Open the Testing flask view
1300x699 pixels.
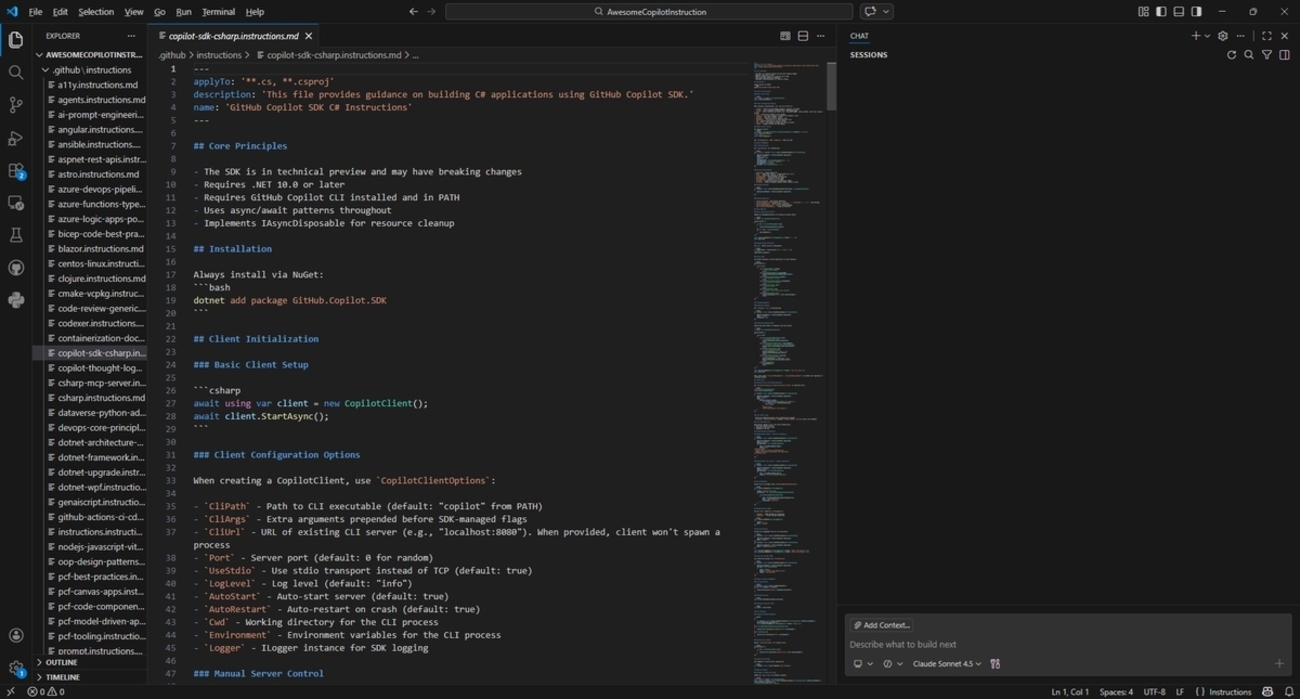[x=15, y=236]
